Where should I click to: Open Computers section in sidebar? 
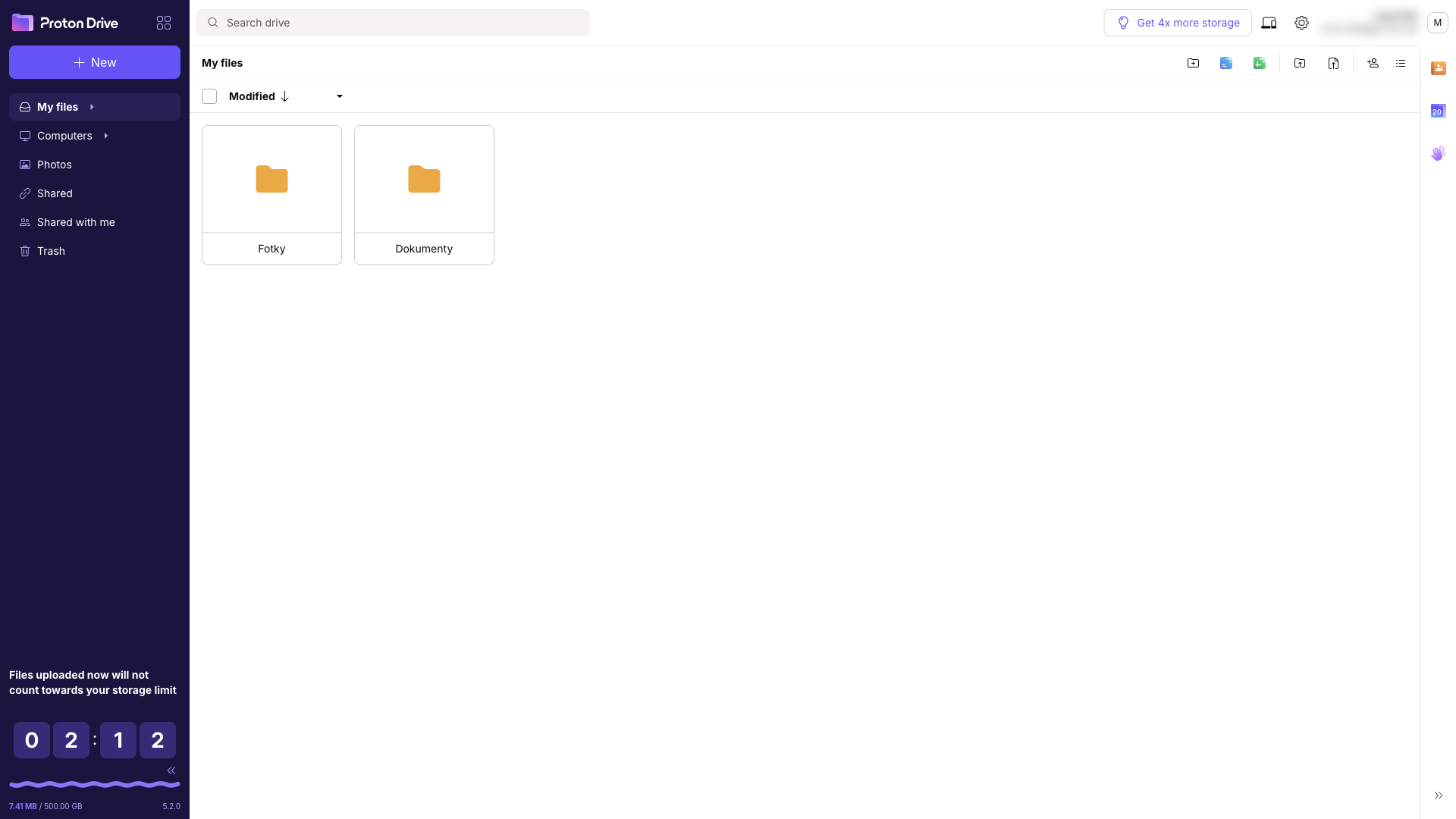(x=95, y=136)
